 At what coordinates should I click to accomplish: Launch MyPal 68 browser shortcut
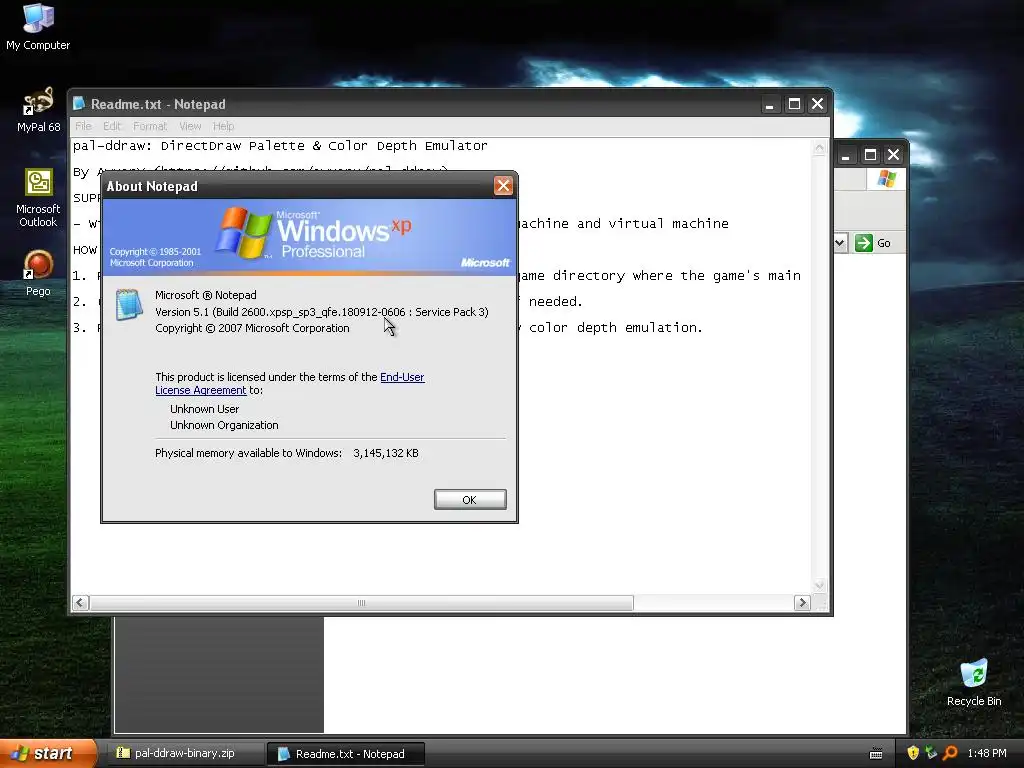pos(38,108)
